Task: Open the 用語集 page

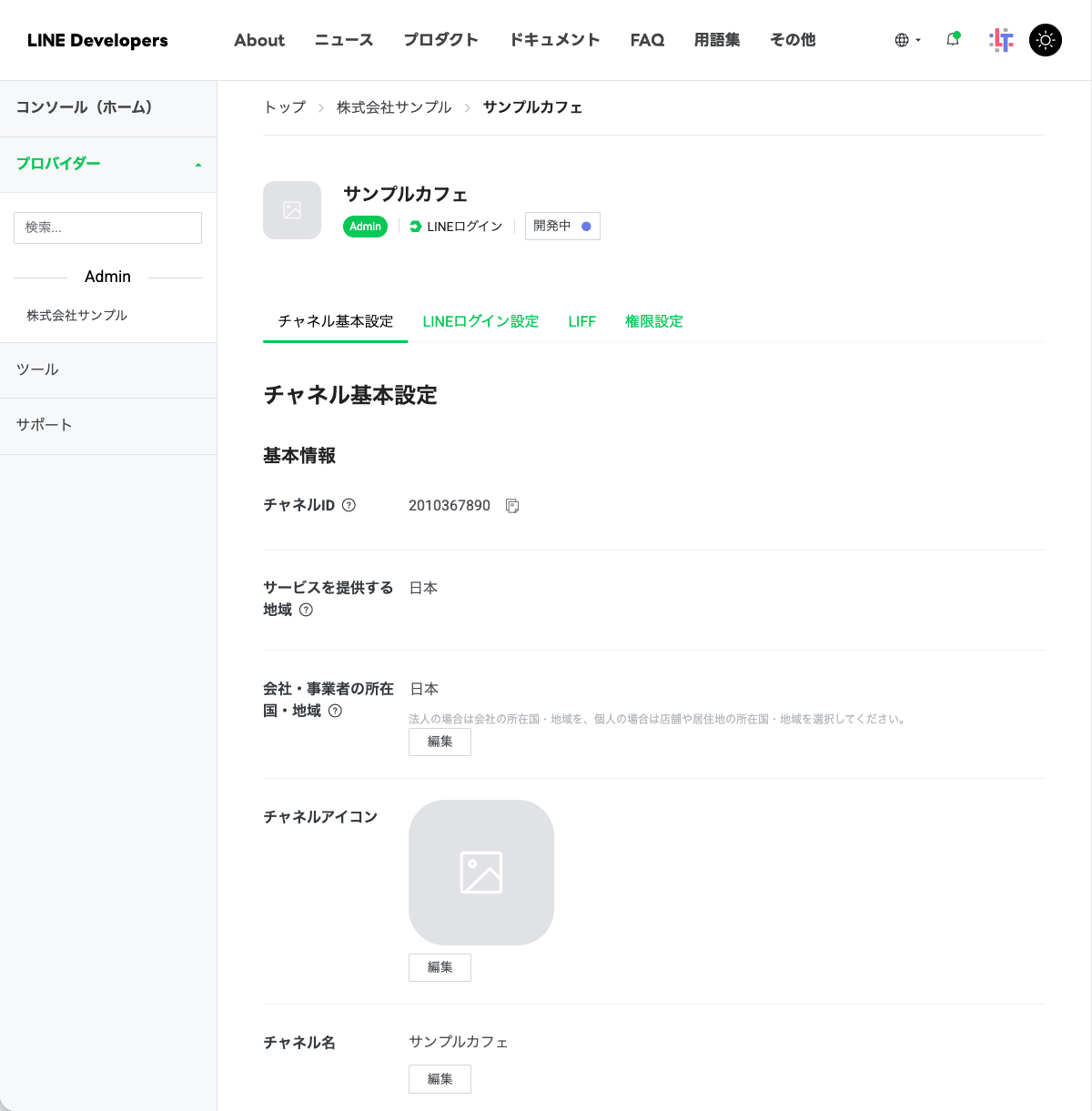Action: 717,40
